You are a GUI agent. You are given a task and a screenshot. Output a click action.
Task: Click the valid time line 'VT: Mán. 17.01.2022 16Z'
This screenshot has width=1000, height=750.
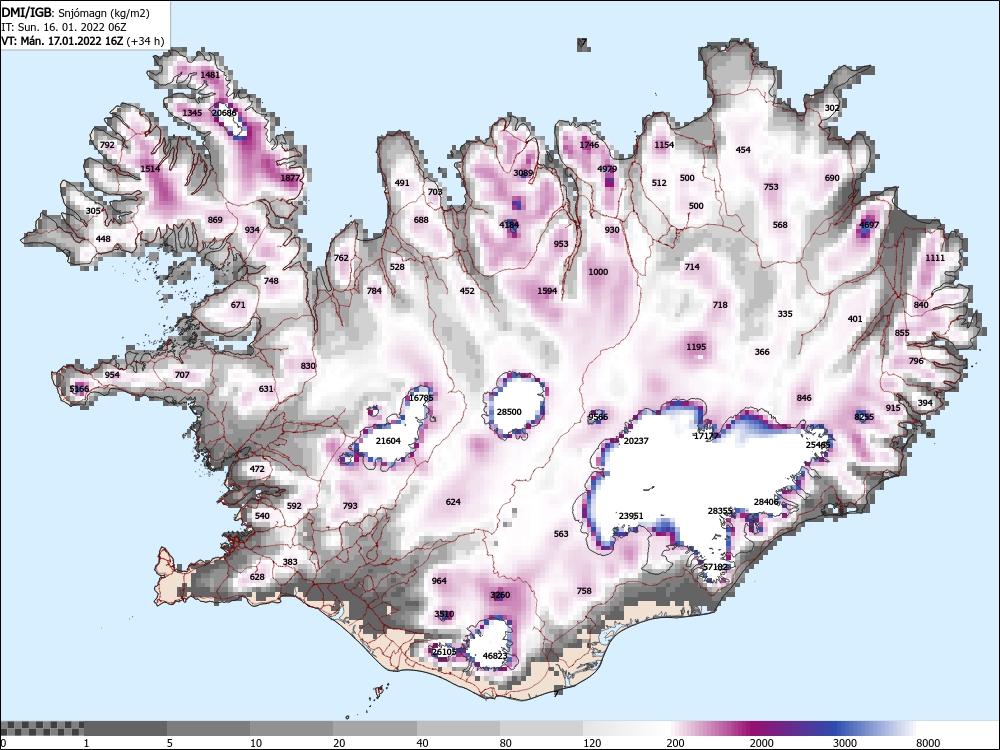click(62, 41)
